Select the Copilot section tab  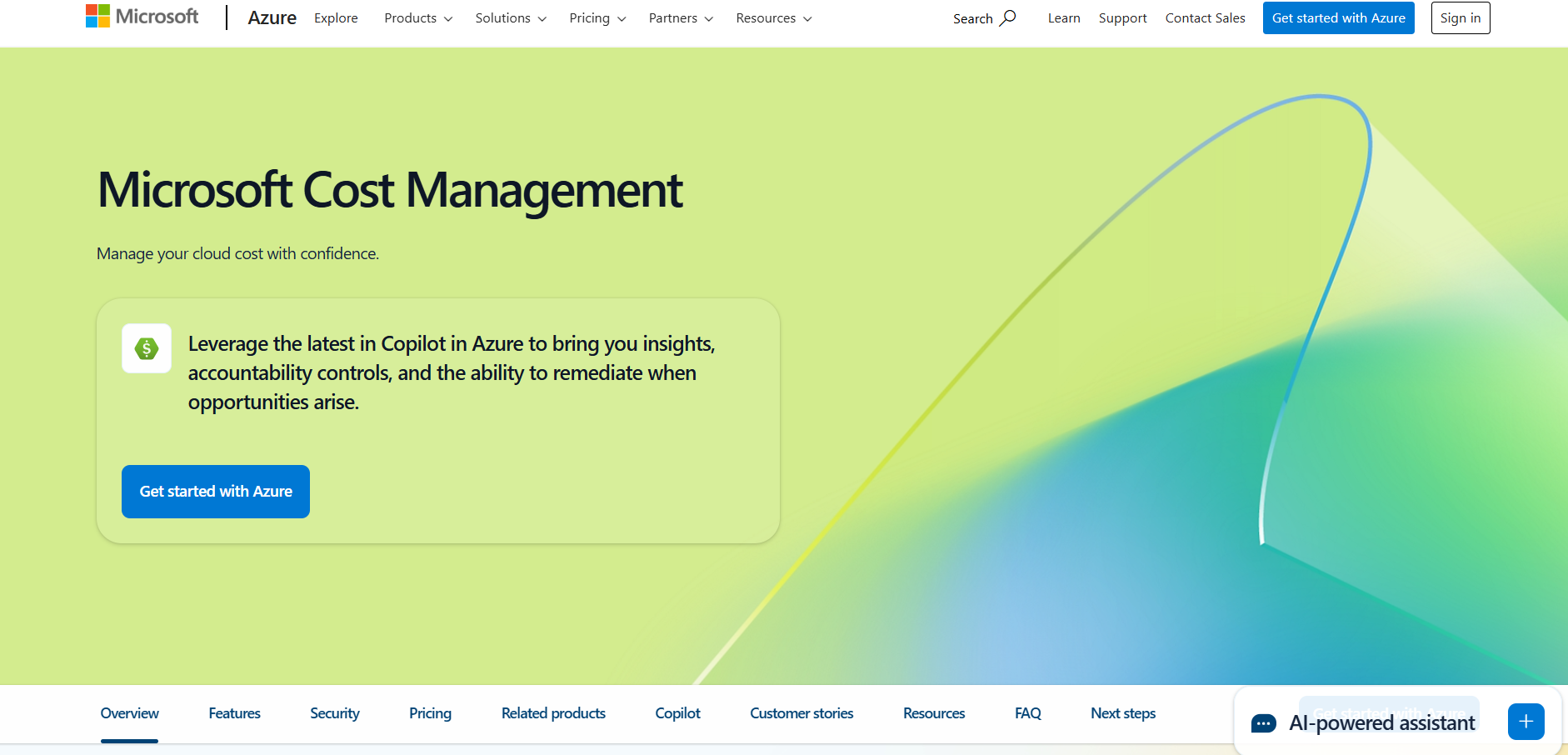tap(677, 713)
